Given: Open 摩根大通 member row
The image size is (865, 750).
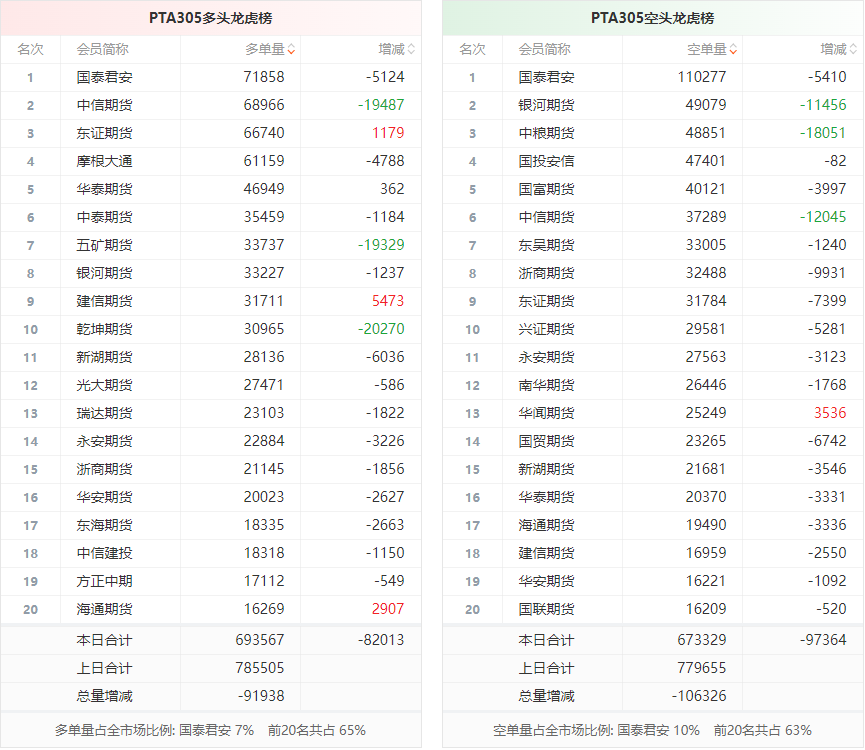Looking at the screenshot, I should click(104, 161).
